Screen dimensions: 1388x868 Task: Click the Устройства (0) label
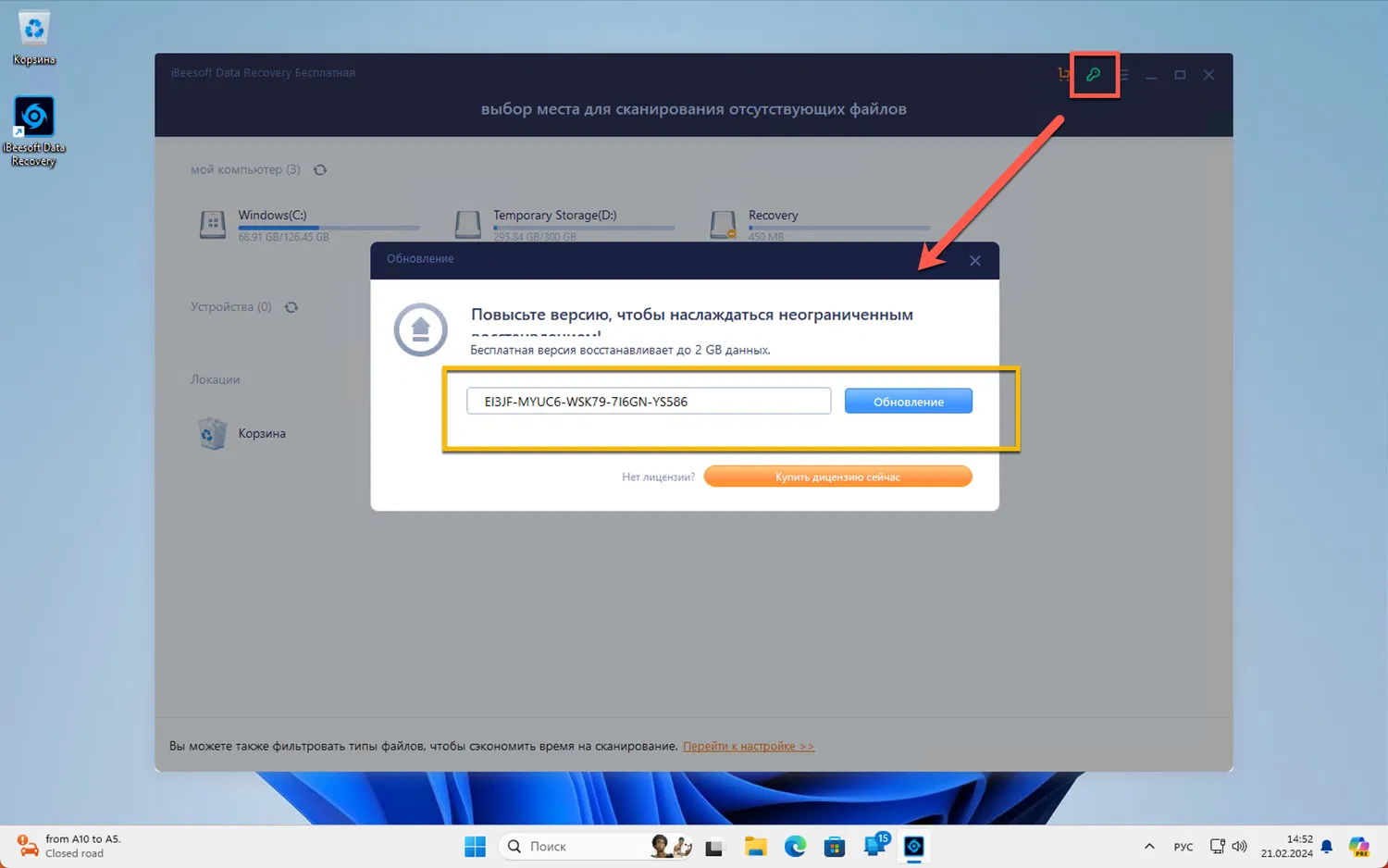231,306
